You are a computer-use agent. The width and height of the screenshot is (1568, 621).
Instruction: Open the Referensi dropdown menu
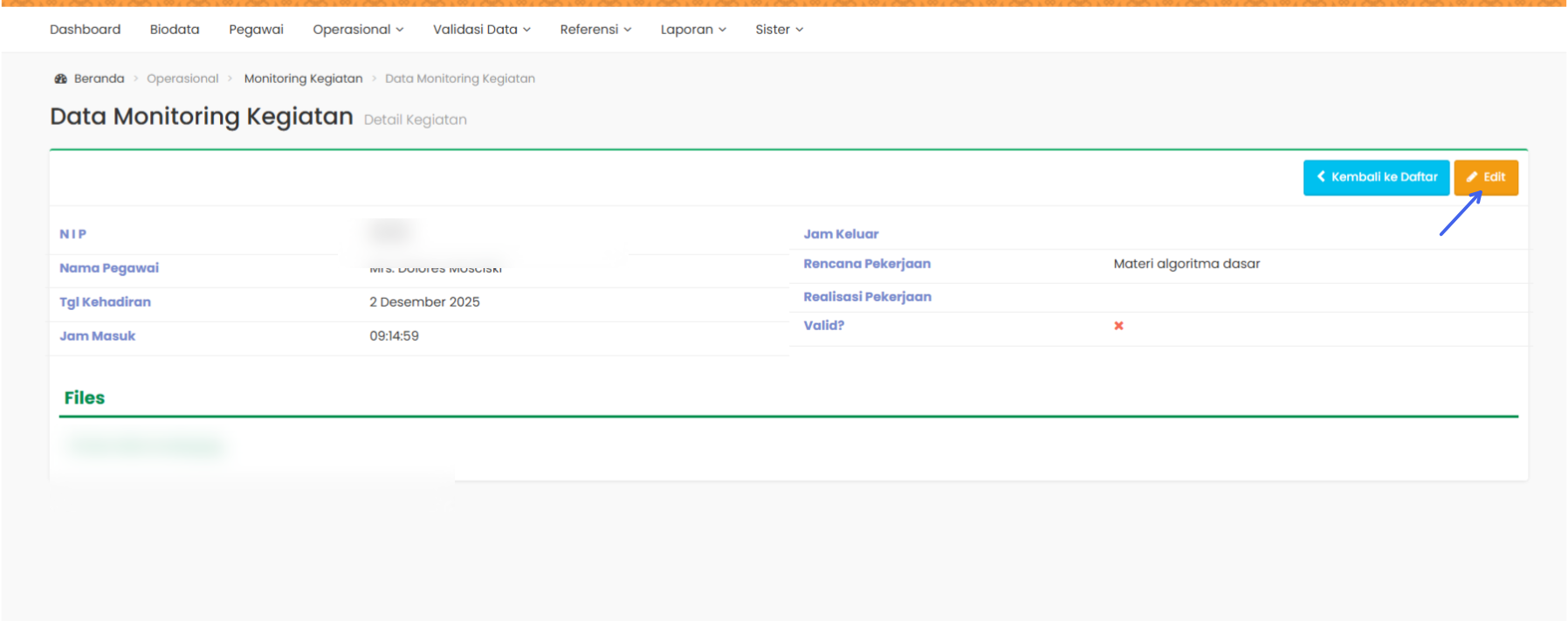[x=595, y=30]
